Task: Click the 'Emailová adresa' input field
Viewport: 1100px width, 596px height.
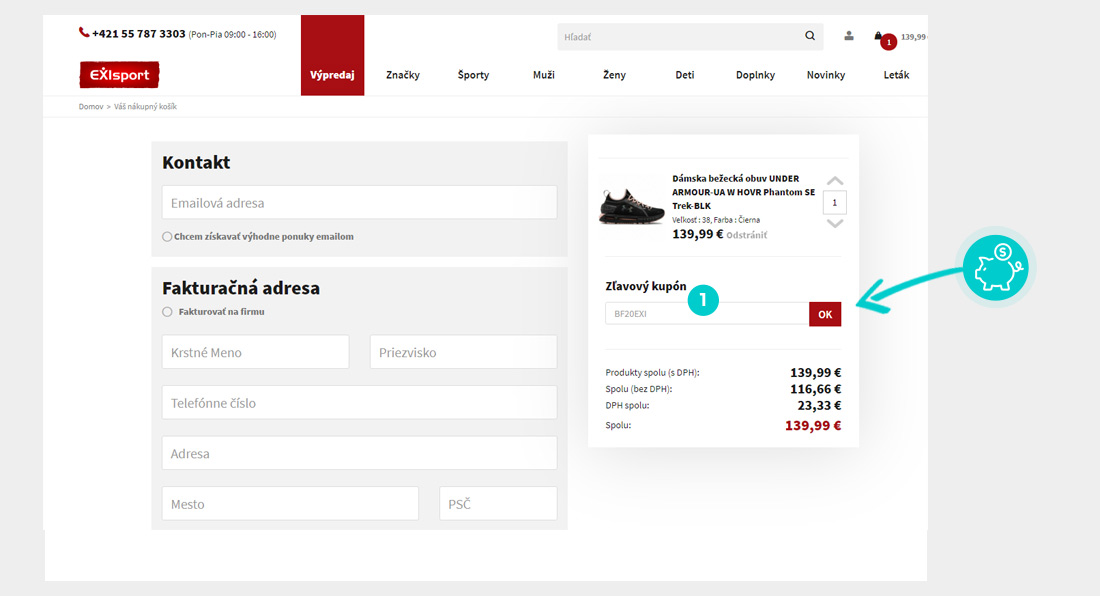Action: [x=359, y=203]
